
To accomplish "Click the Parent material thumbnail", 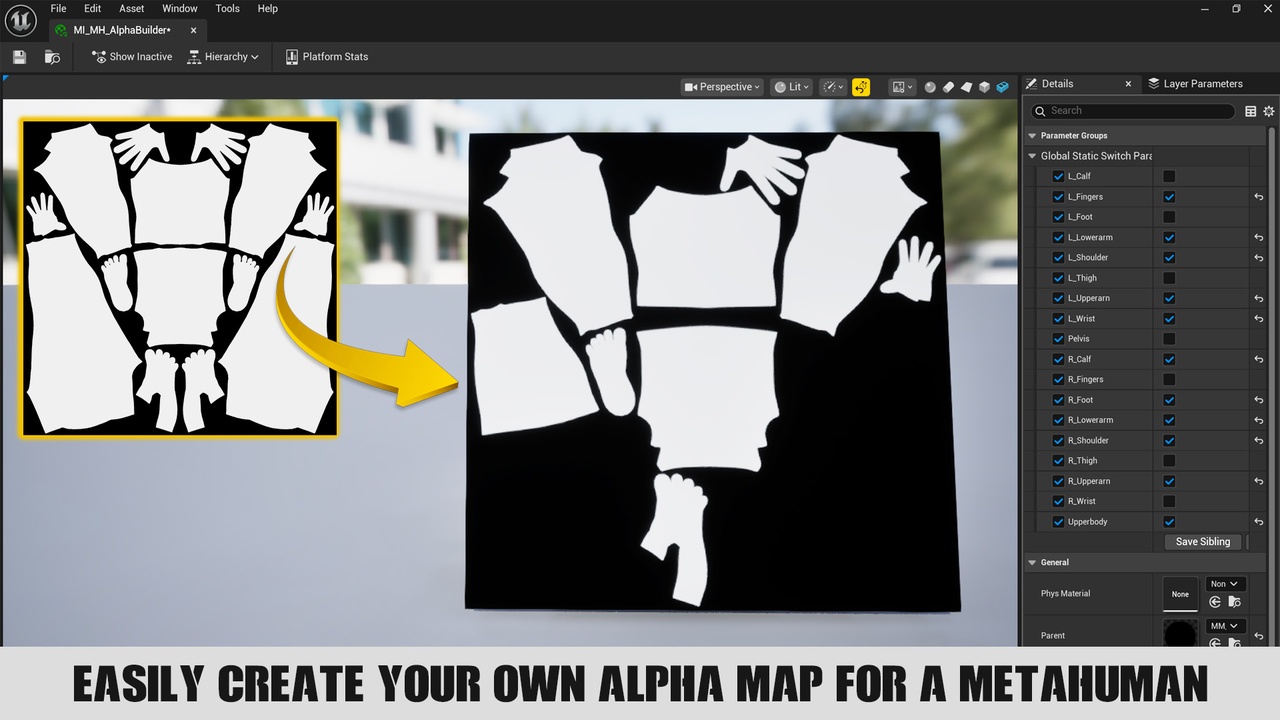I will tap(1181, 634).
